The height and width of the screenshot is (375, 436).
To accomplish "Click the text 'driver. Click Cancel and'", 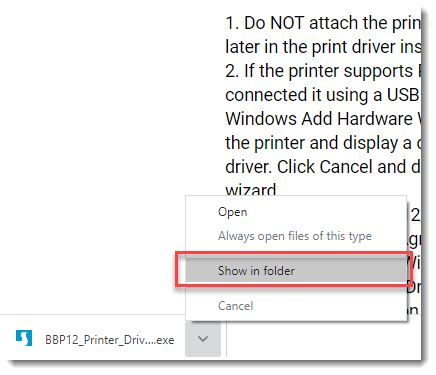I will pos(323,167).
